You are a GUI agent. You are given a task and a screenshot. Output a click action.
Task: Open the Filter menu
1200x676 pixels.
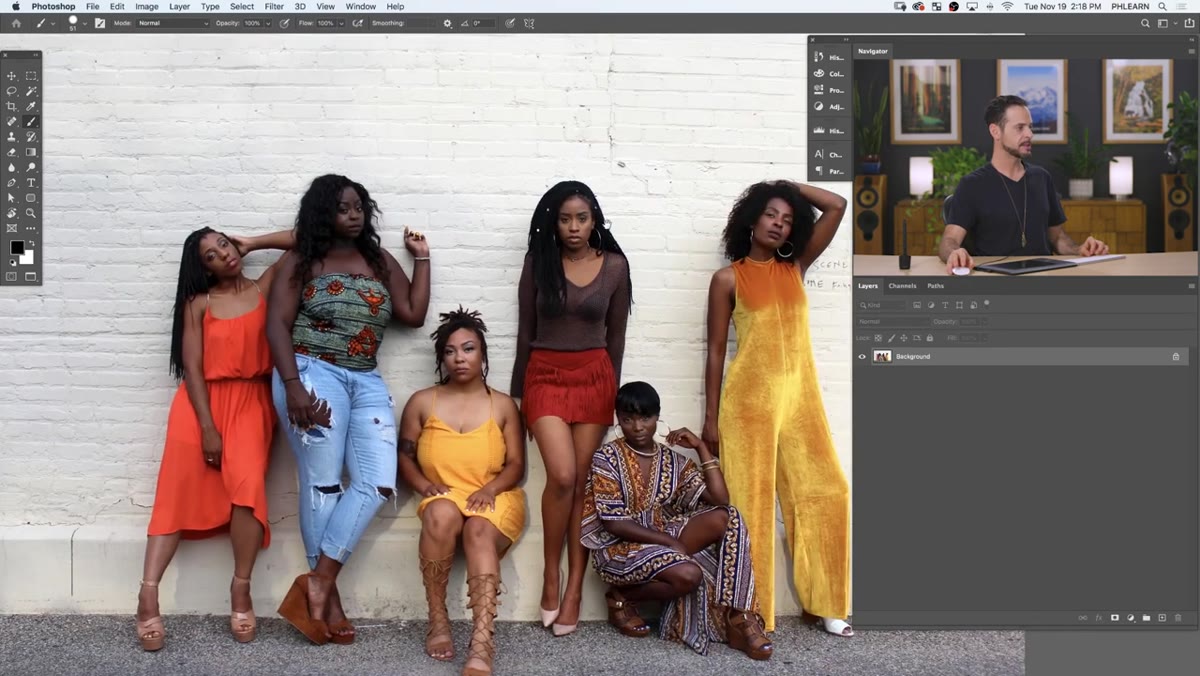pyautogui.click(x=274, y=6)
